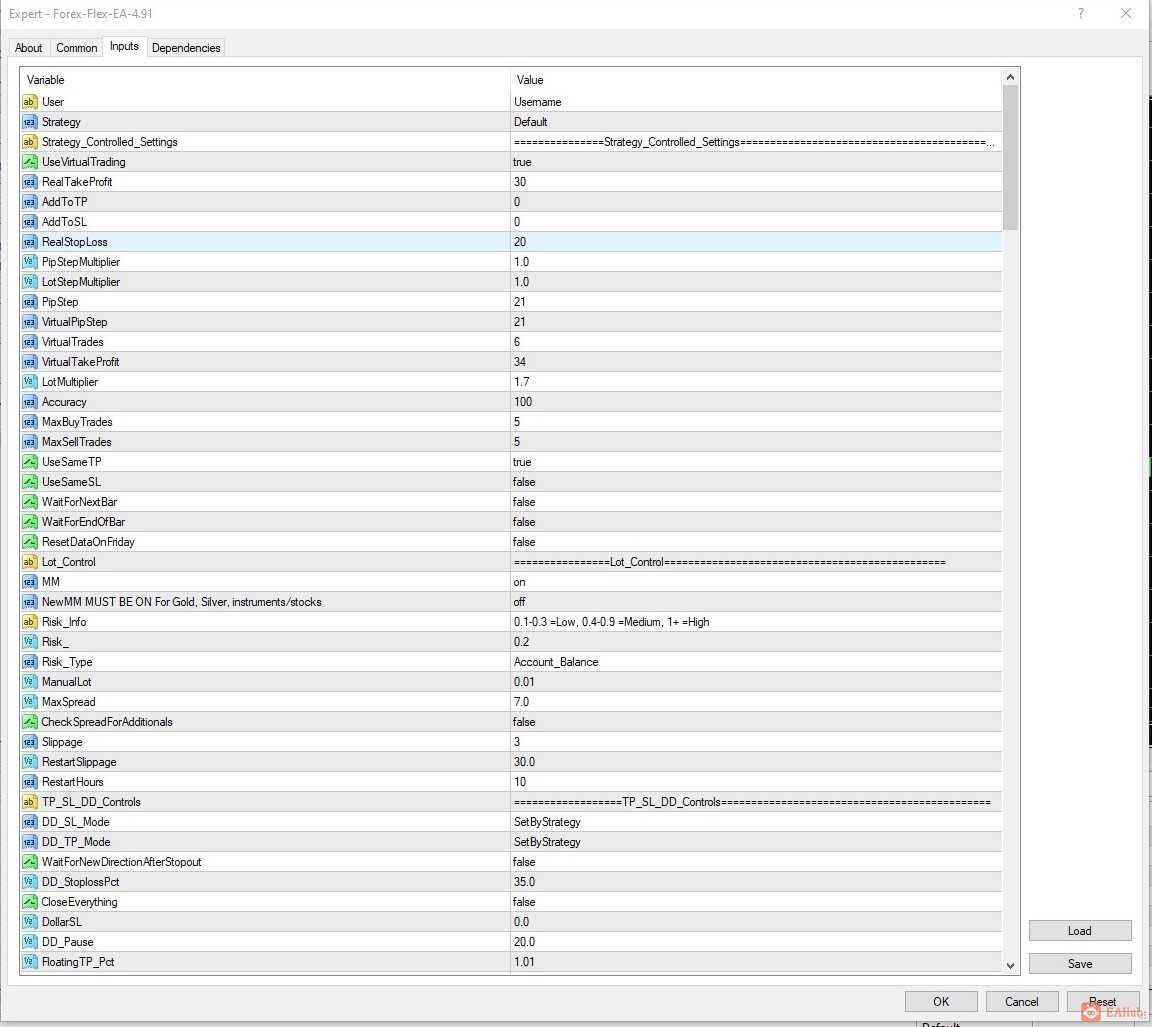Viewport: 1152px width, 1027px height.
Task: Switch to the Common tab
Action: tap(76, 48)
